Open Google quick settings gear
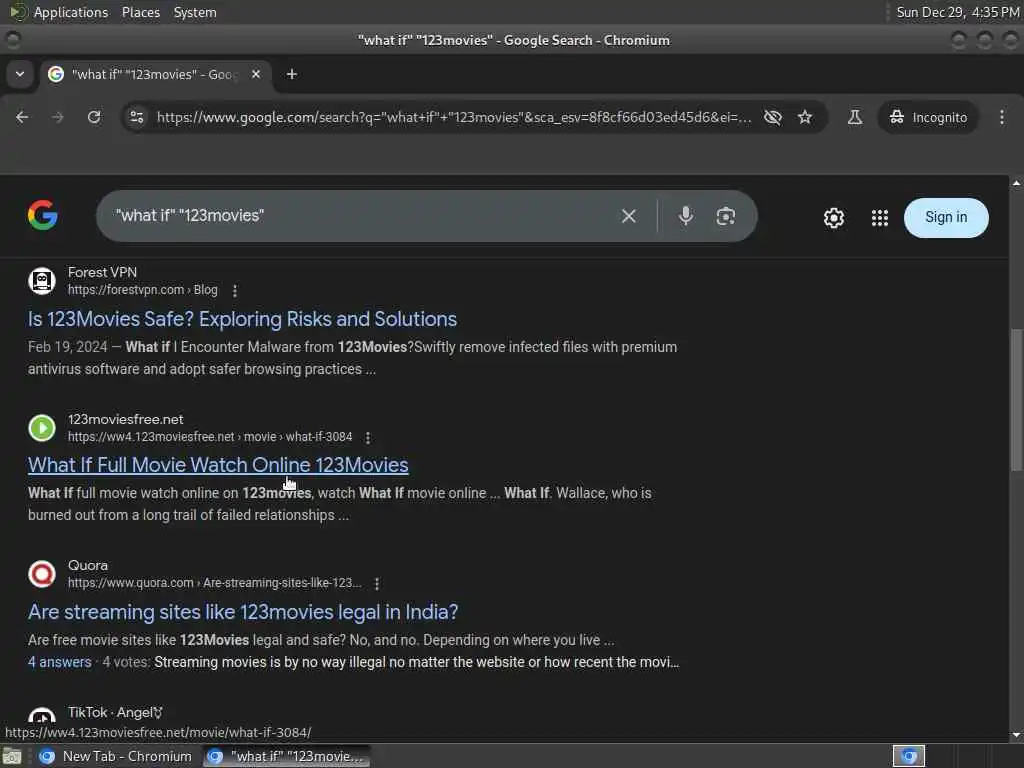 [x=834, y=217]
